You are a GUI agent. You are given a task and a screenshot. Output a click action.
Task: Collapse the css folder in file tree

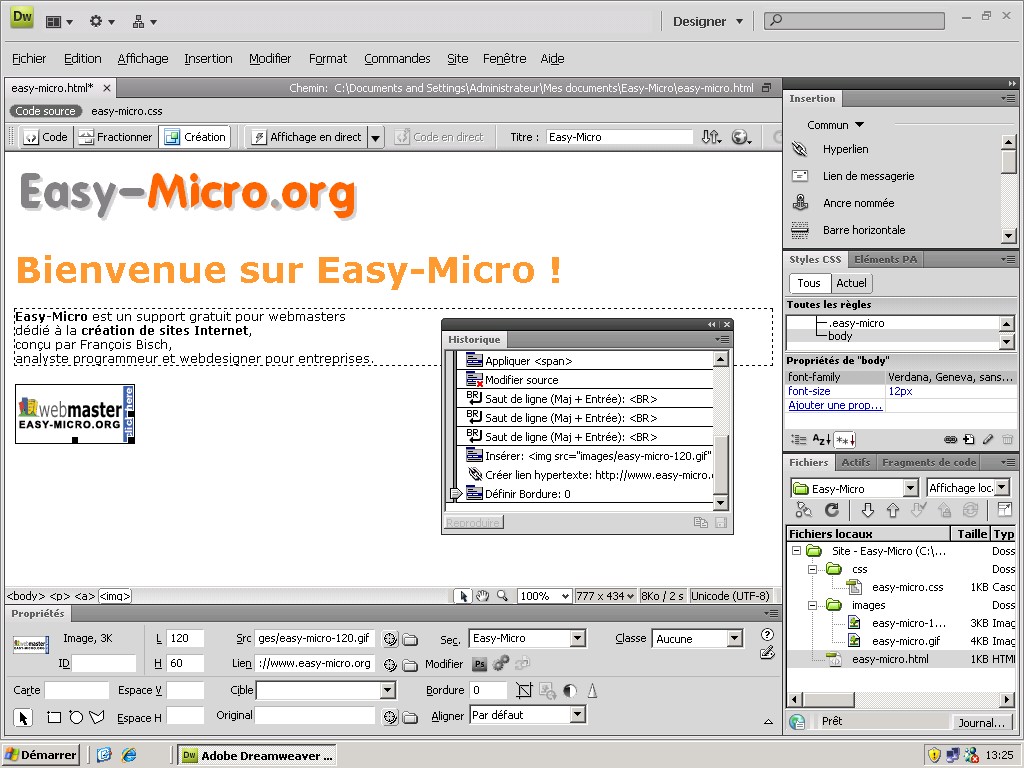click(812, 569)
